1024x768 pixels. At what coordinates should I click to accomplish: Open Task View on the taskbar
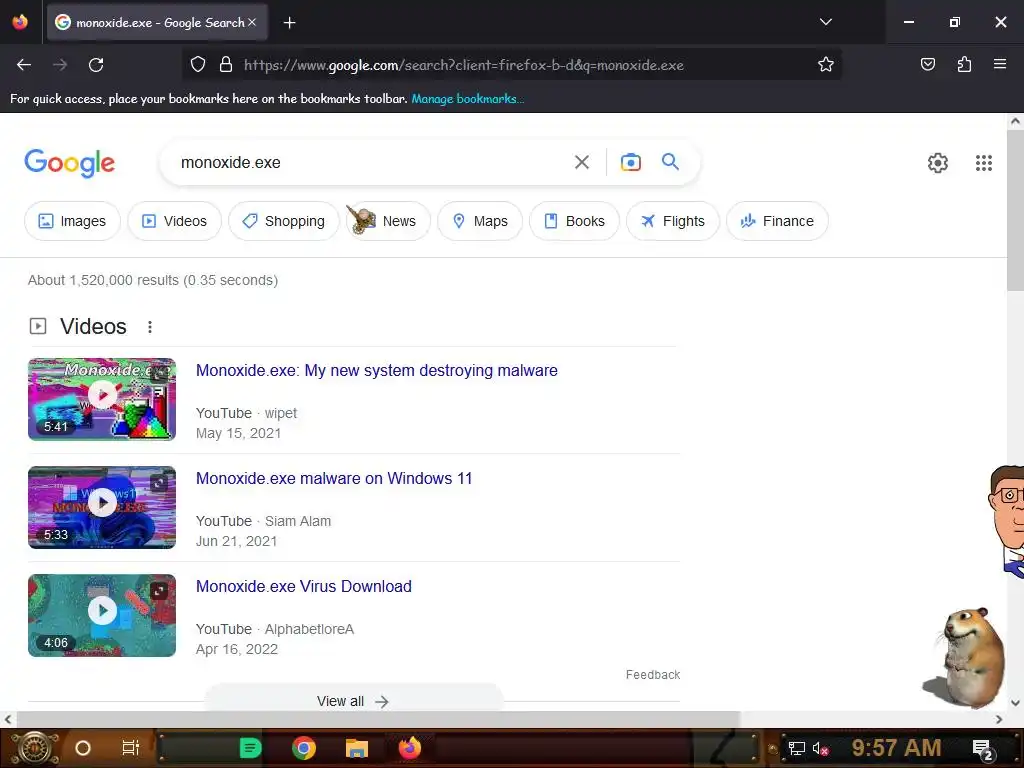[x=131, y=748]
